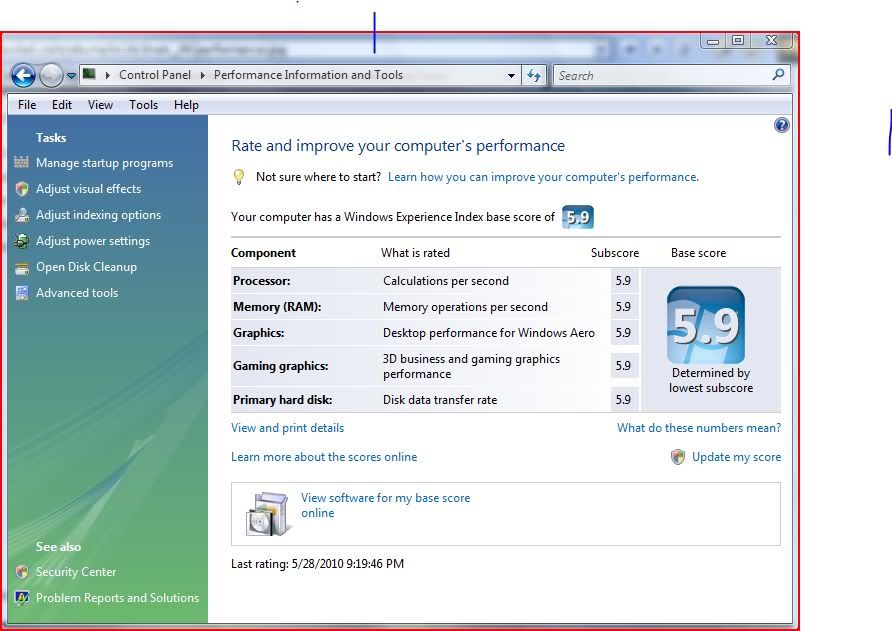The height and width of the screenshot is (631, 892).
Task: Click the large 5.9 base score tile
Action: [x=705, y=325]
